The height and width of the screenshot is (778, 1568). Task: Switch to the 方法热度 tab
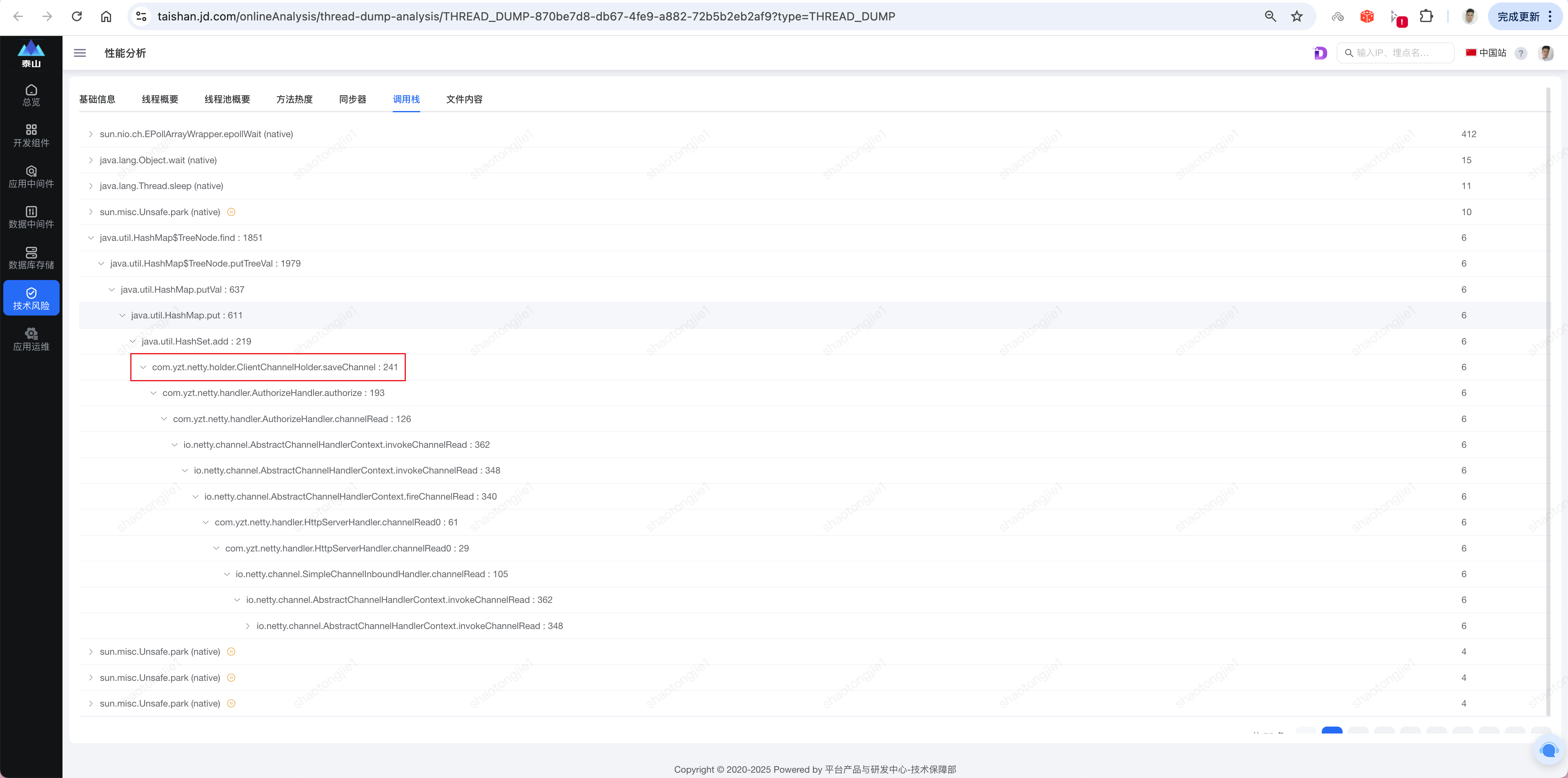click(294, 99)
